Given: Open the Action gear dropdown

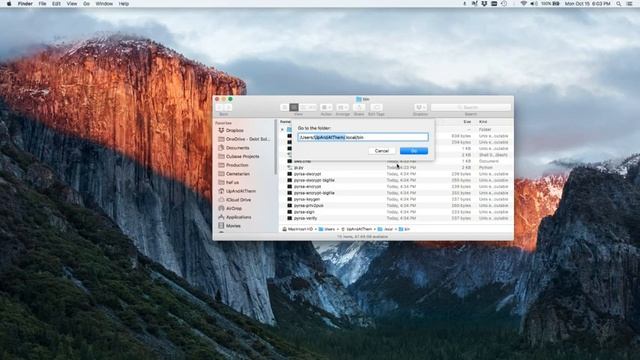Looking at the screenshot, I should [326, 107].
